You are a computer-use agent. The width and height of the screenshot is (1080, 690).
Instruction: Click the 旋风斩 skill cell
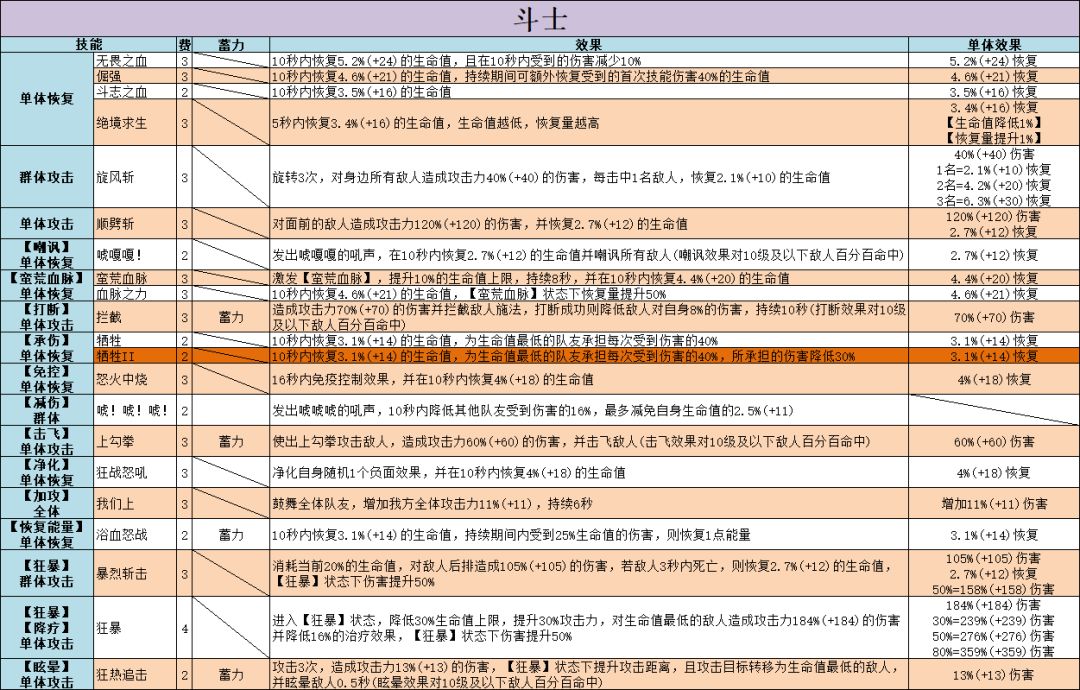click(x=135, y=177)
